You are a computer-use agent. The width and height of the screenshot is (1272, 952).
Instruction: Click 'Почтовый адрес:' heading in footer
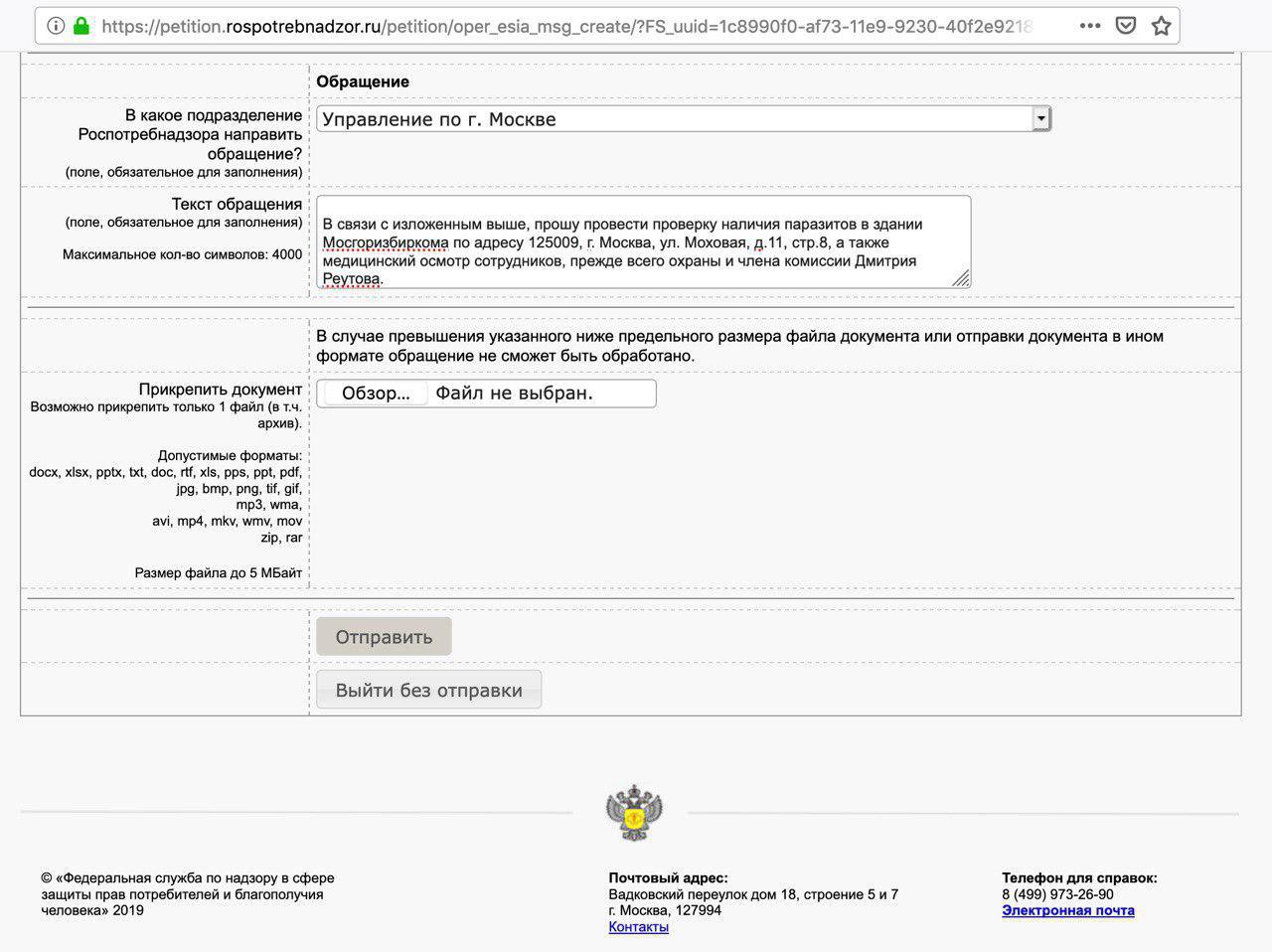[668, 877]
